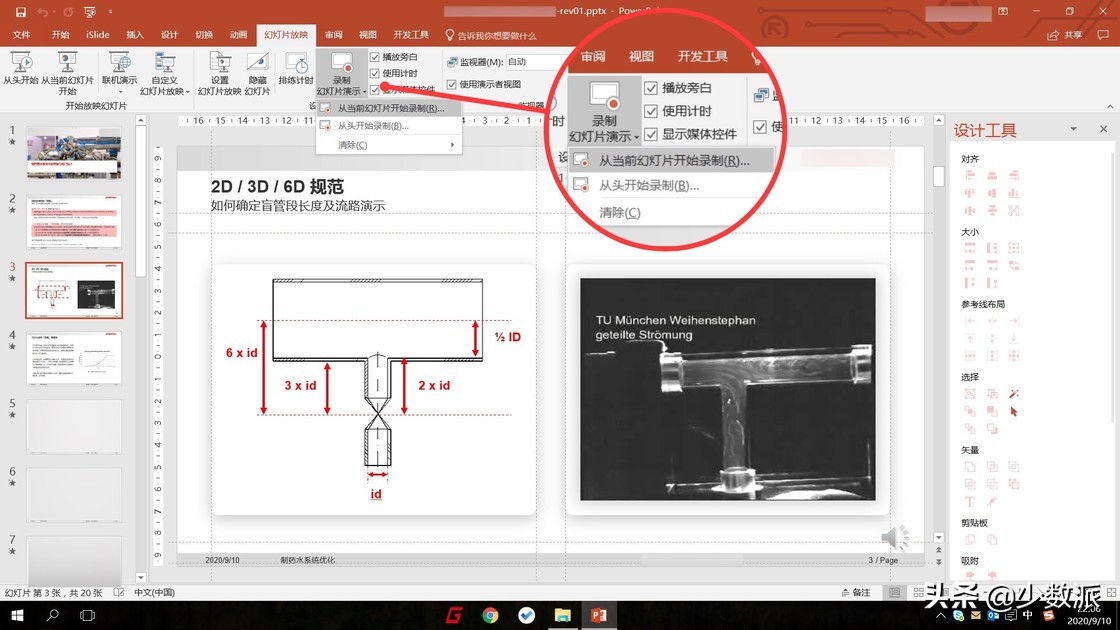Open the 清除(C) submenu

(389, 145)
